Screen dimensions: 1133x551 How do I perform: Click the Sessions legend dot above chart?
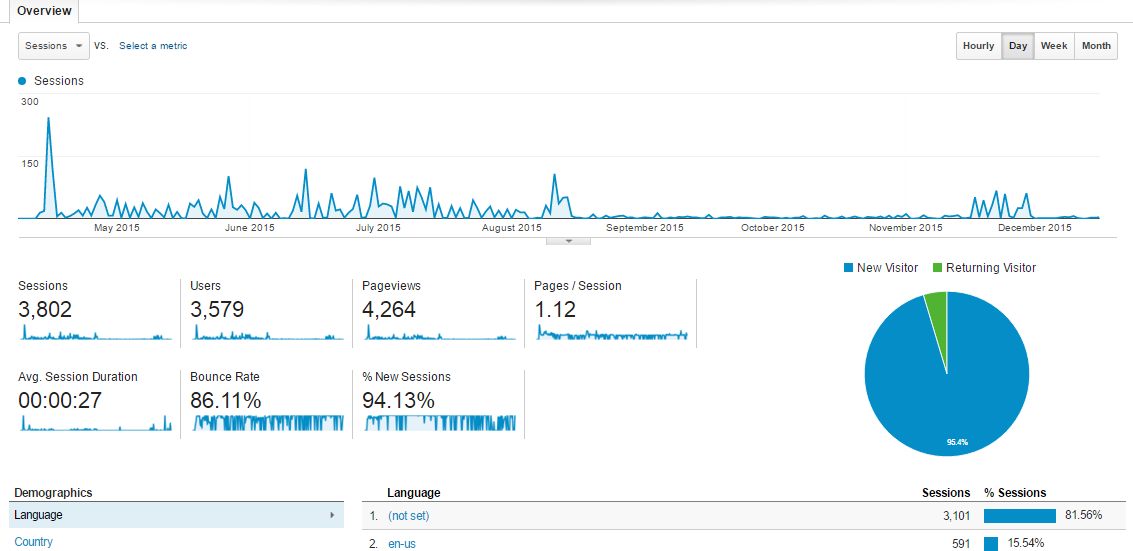click(22, 81)
